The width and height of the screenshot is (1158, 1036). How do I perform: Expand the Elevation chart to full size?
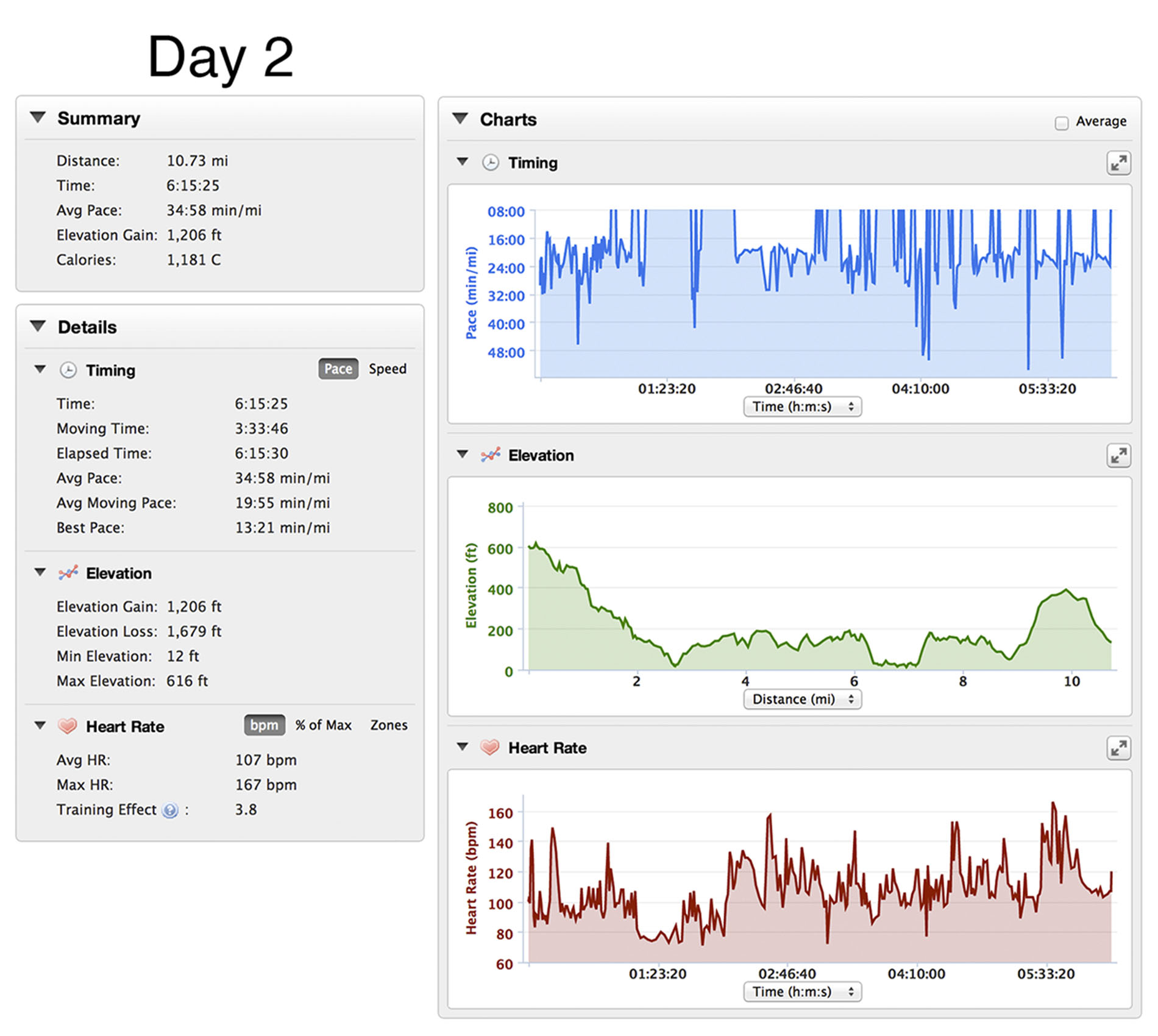(x=1118, y=456)
